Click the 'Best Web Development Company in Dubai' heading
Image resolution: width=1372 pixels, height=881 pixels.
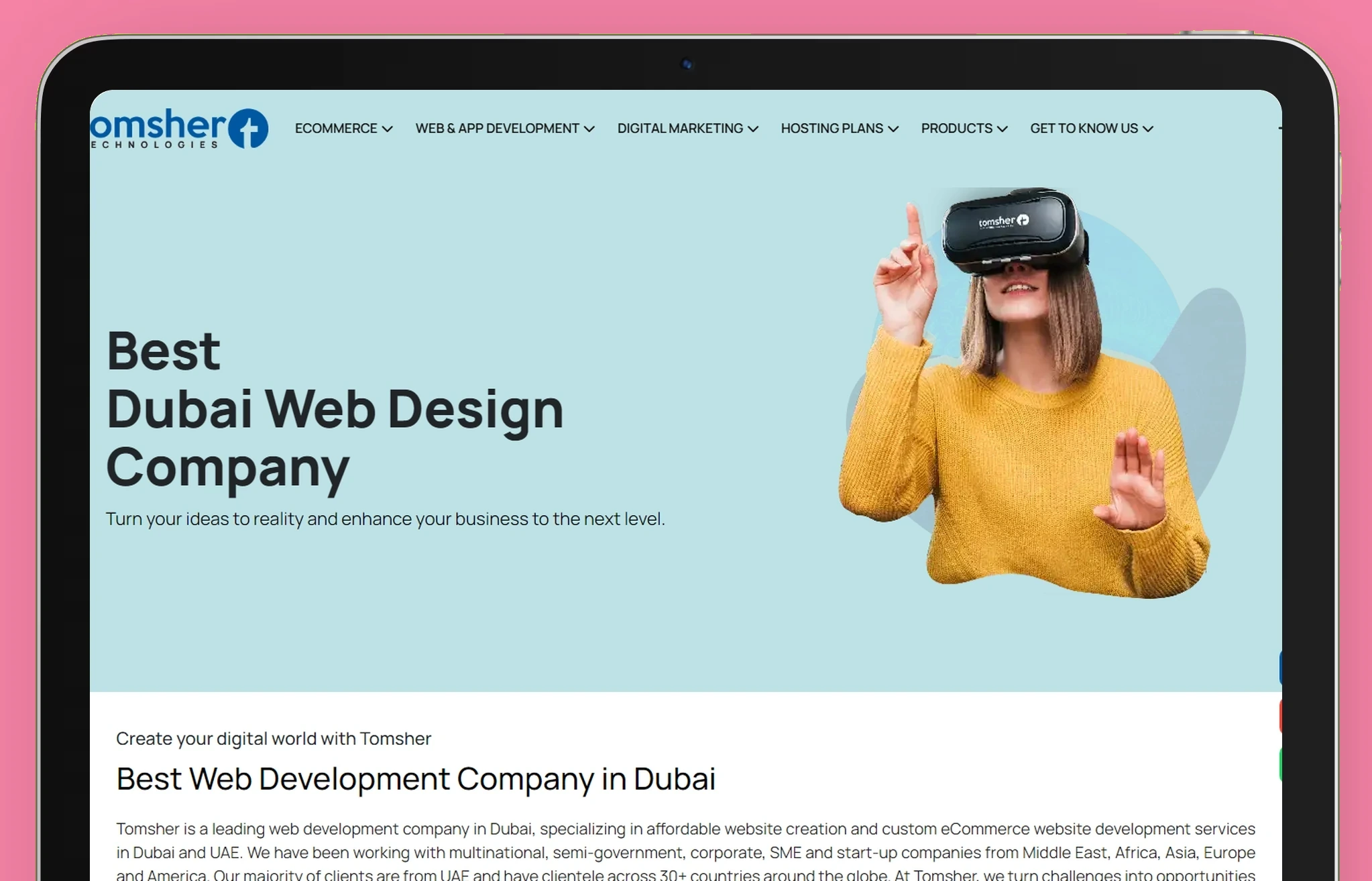click(x=416, y=779)
